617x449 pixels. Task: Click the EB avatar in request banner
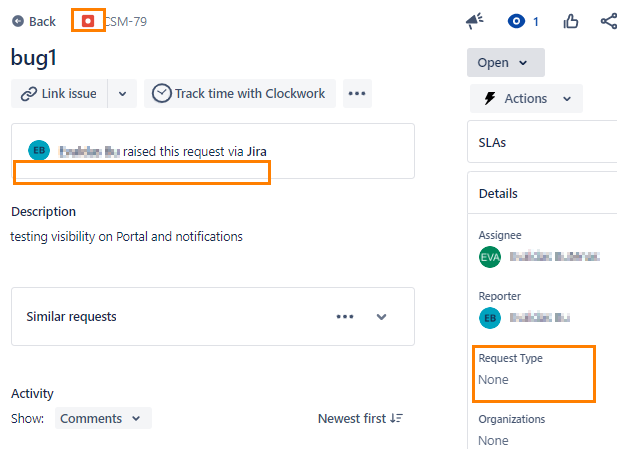pyautogui.click(x=39, y=150)
